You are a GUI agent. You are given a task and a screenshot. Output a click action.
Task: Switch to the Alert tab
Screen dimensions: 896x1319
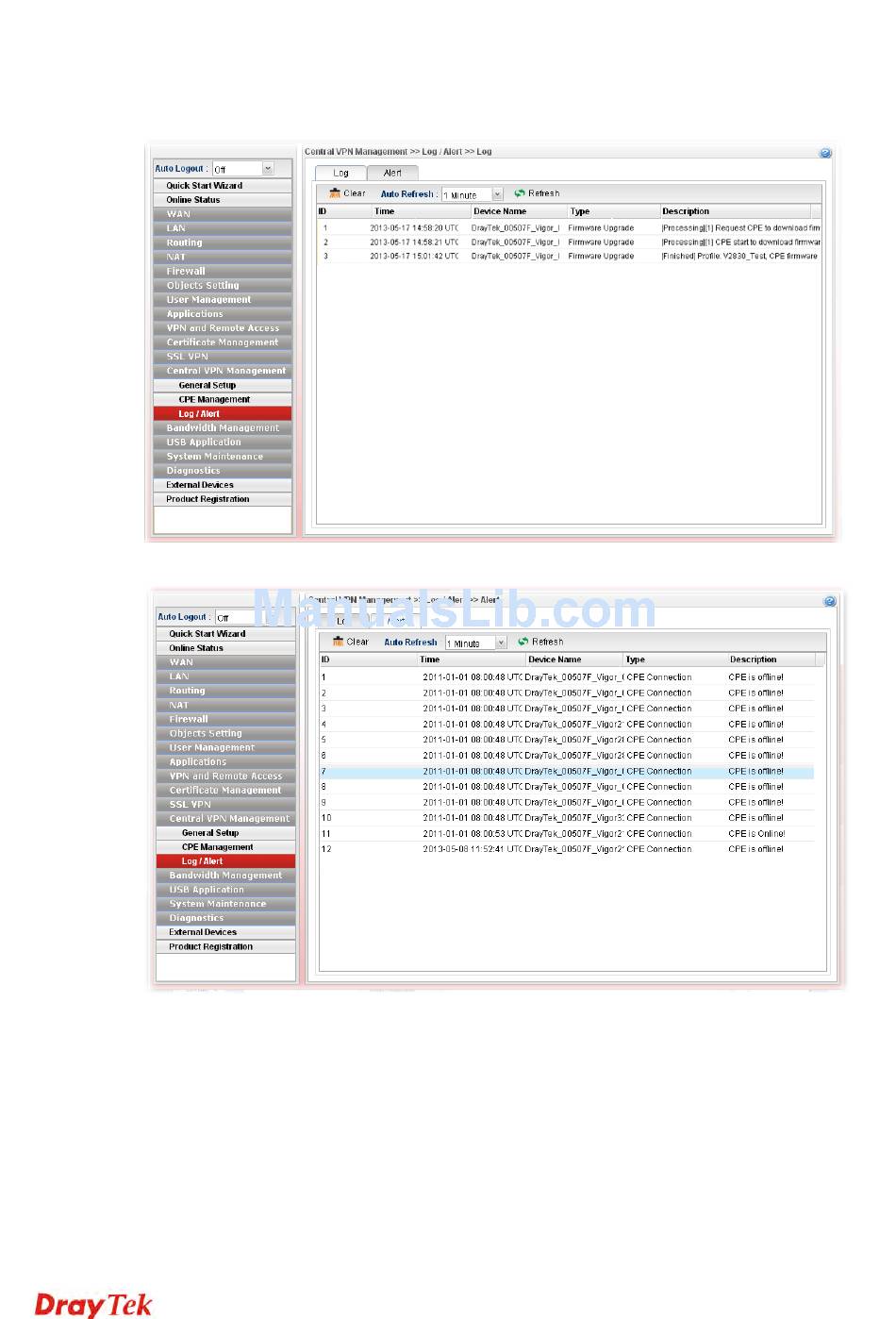click(x=392, y=173)
